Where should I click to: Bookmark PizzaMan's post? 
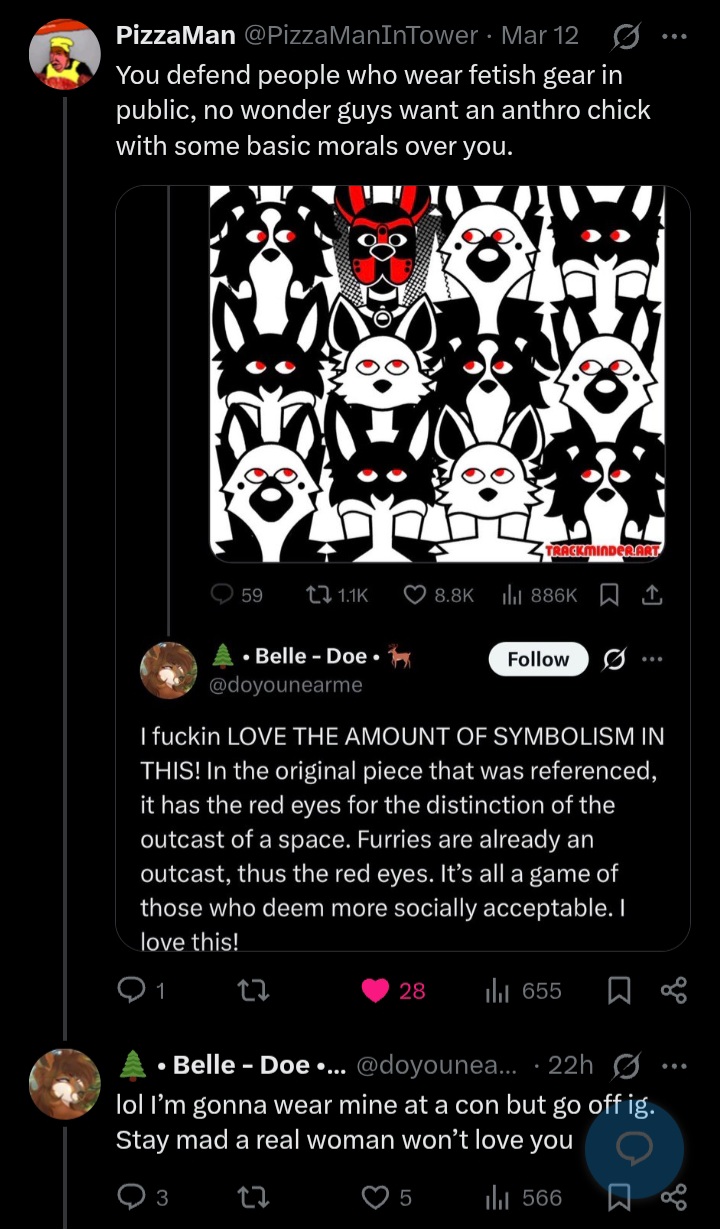(x=620, y=990)
